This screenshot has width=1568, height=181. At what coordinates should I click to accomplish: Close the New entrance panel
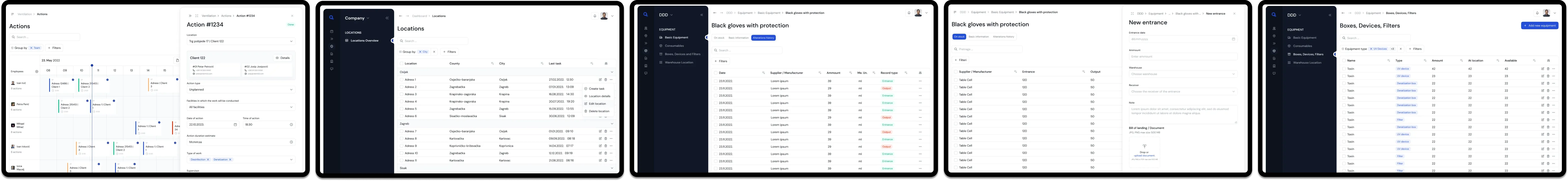coord(1234,13)
